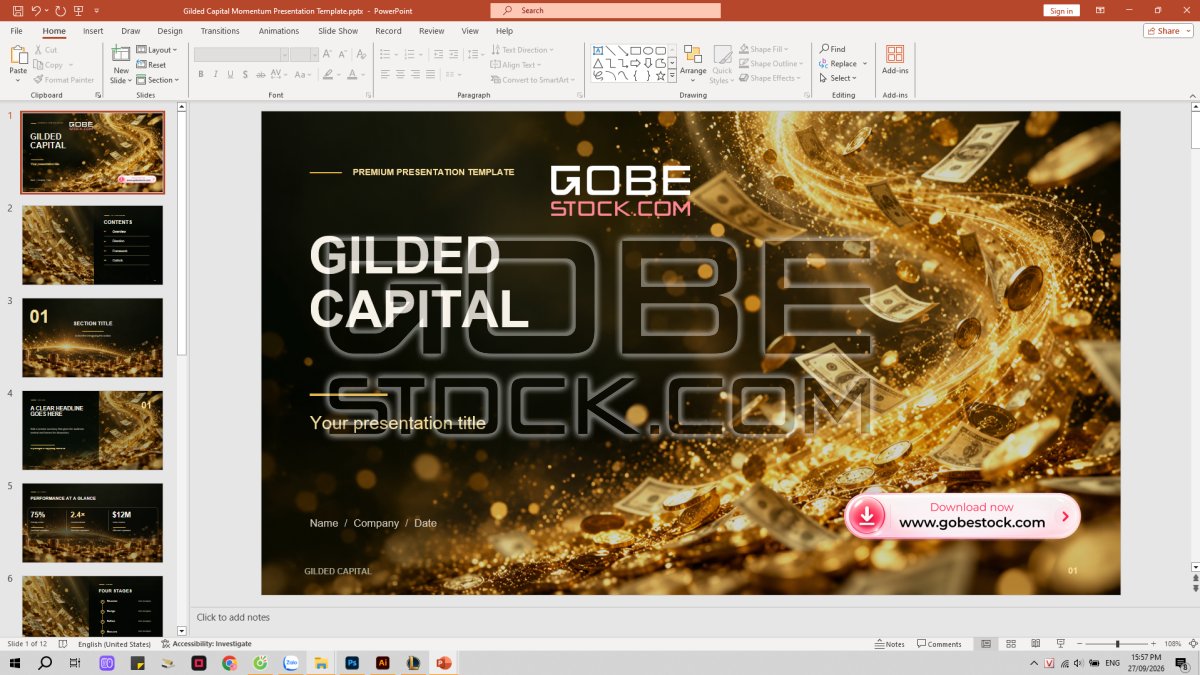This screenshot has width=1200, height=675.
Task: Start Slide Show from status bar icon
Action: [x=1060, y=644]
